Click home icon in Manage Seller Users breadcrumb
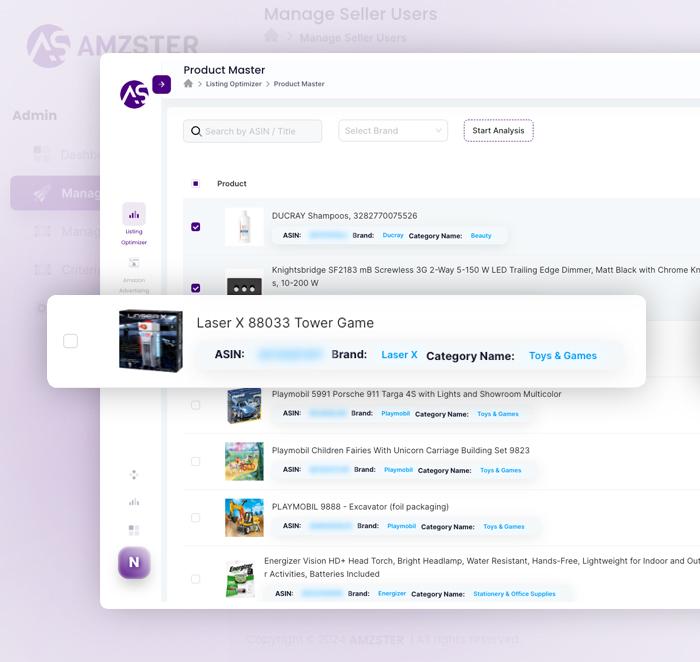700x662 pixels. [x=271, y=35]
